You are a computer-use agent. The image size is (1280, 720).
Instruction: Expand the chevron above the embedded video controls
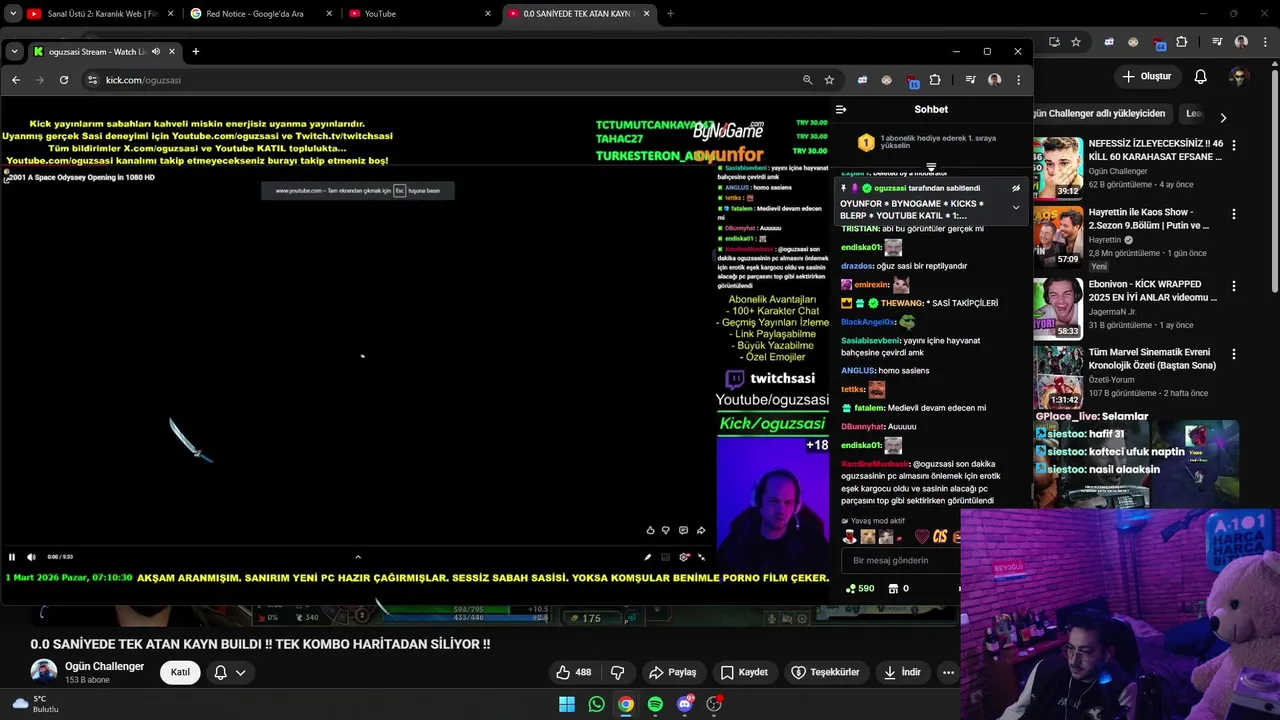tap(358, 557)
